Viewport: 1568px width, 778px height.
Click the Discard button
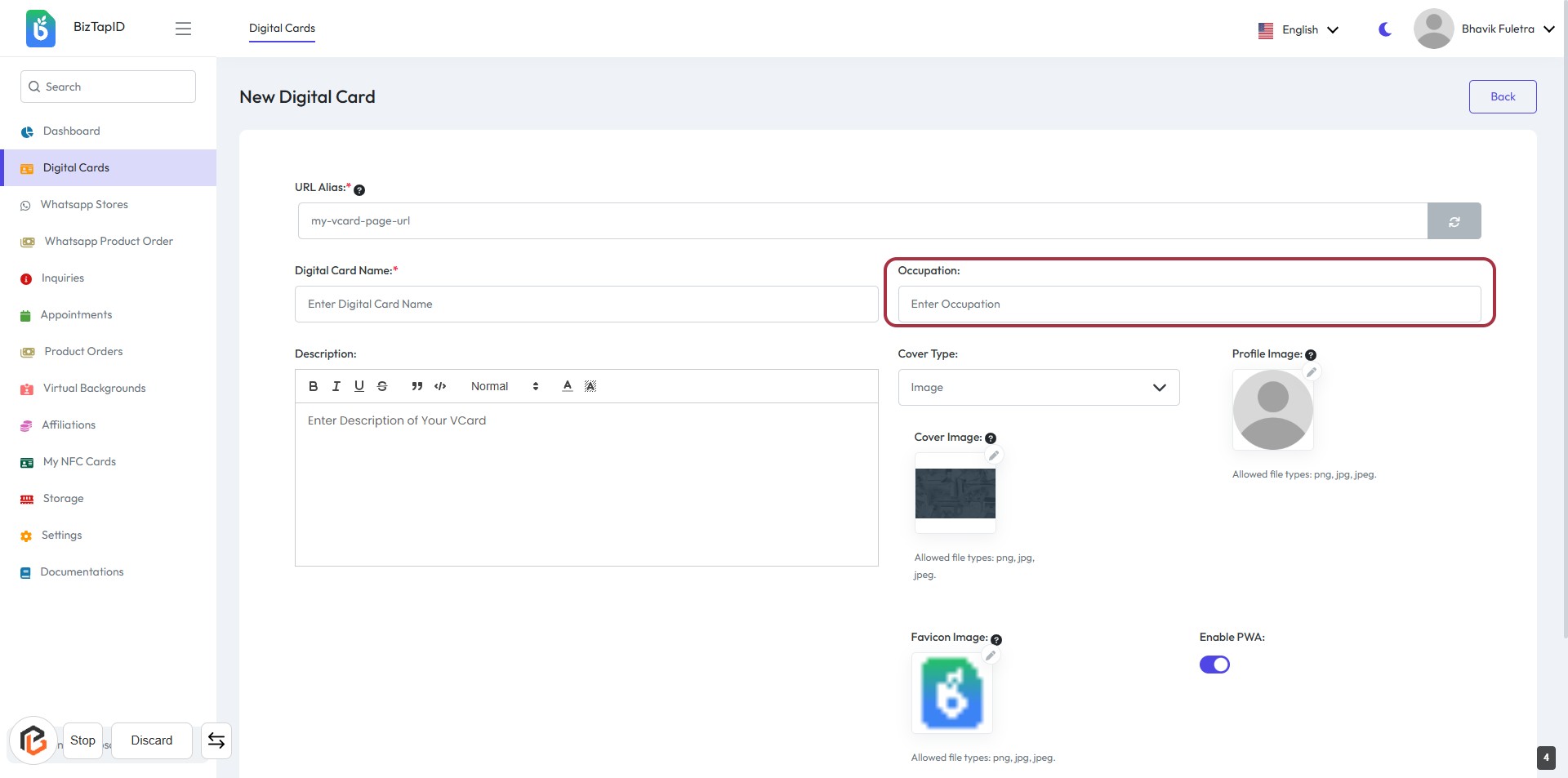click(x=152, y=740)
